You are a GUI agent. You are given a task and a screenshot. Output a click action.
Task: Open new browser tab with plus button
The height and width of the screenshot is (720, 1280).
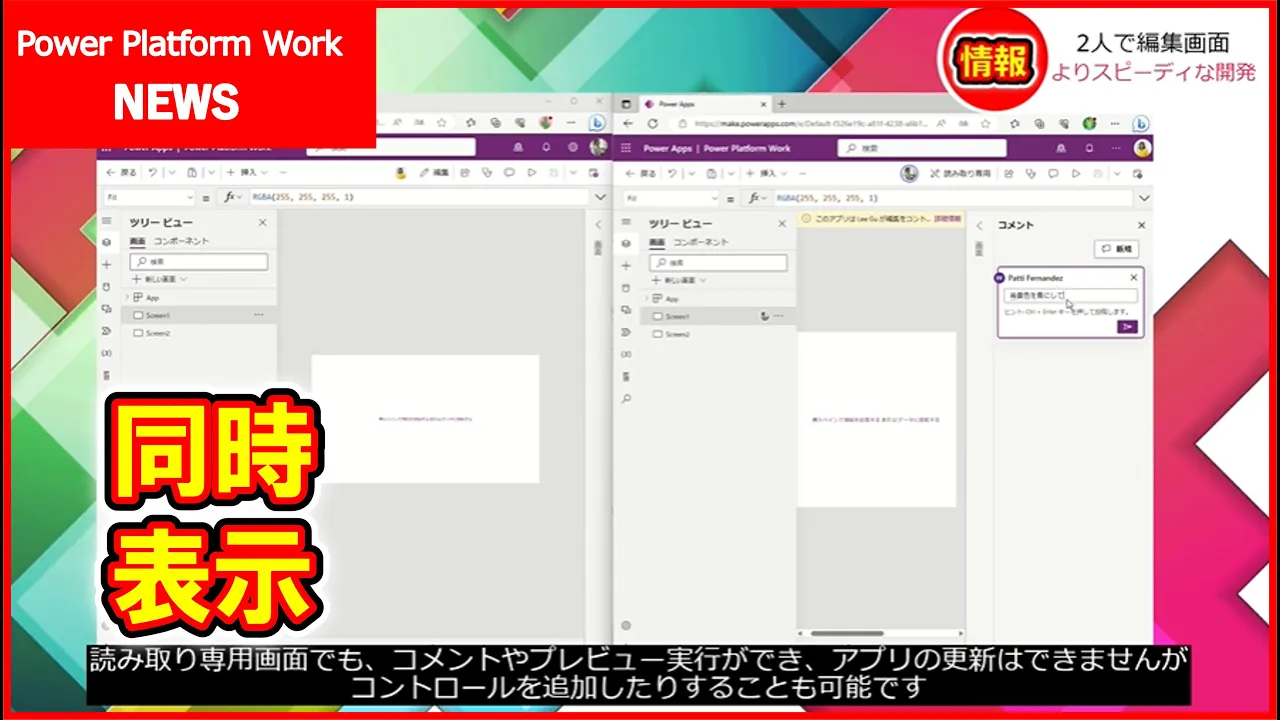[782, 104]
